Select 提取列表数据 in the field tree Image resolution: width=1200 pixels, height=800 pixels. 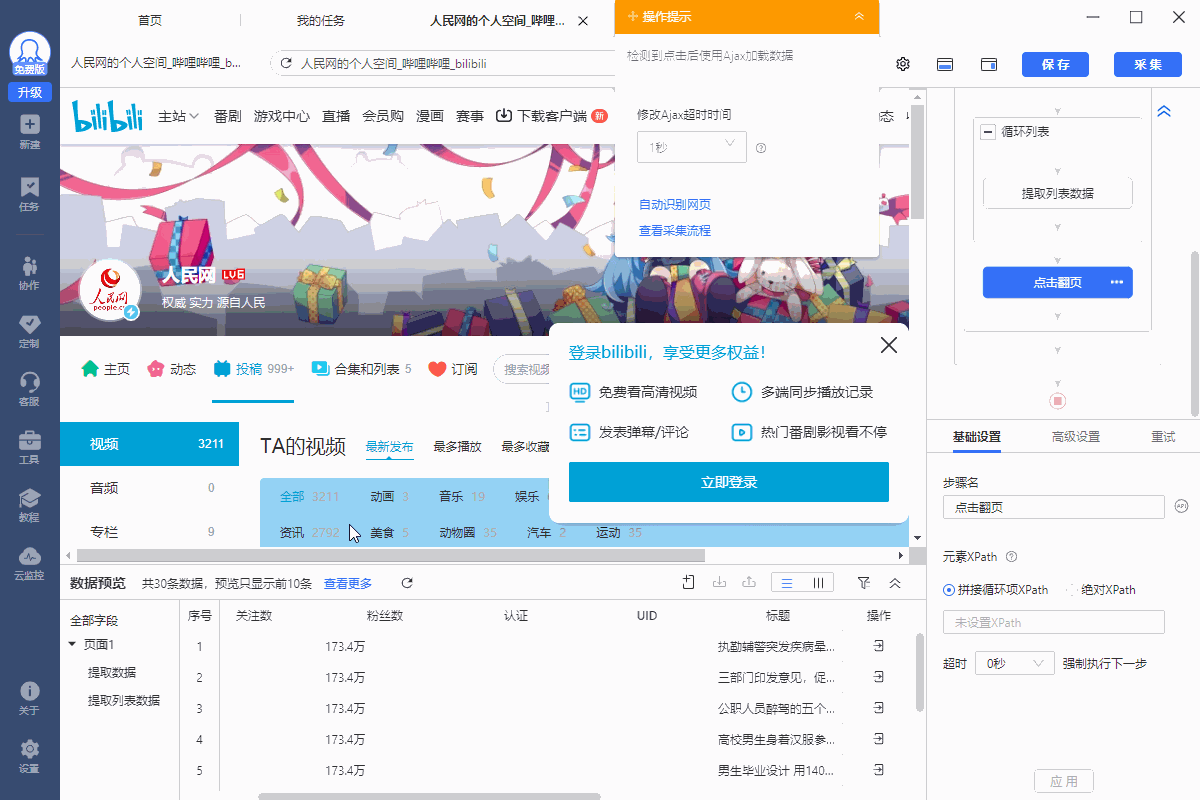[x=124, y=700]
